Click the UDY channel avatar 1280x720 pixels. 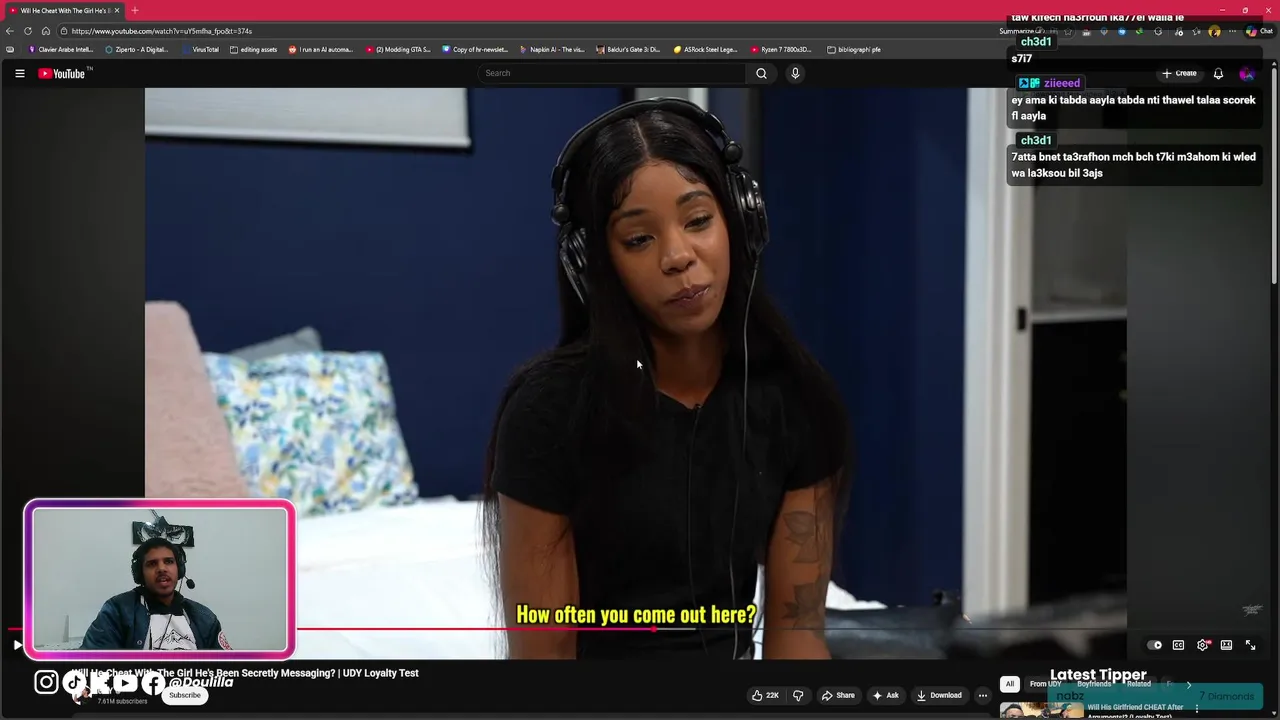(x=79, y=696)
